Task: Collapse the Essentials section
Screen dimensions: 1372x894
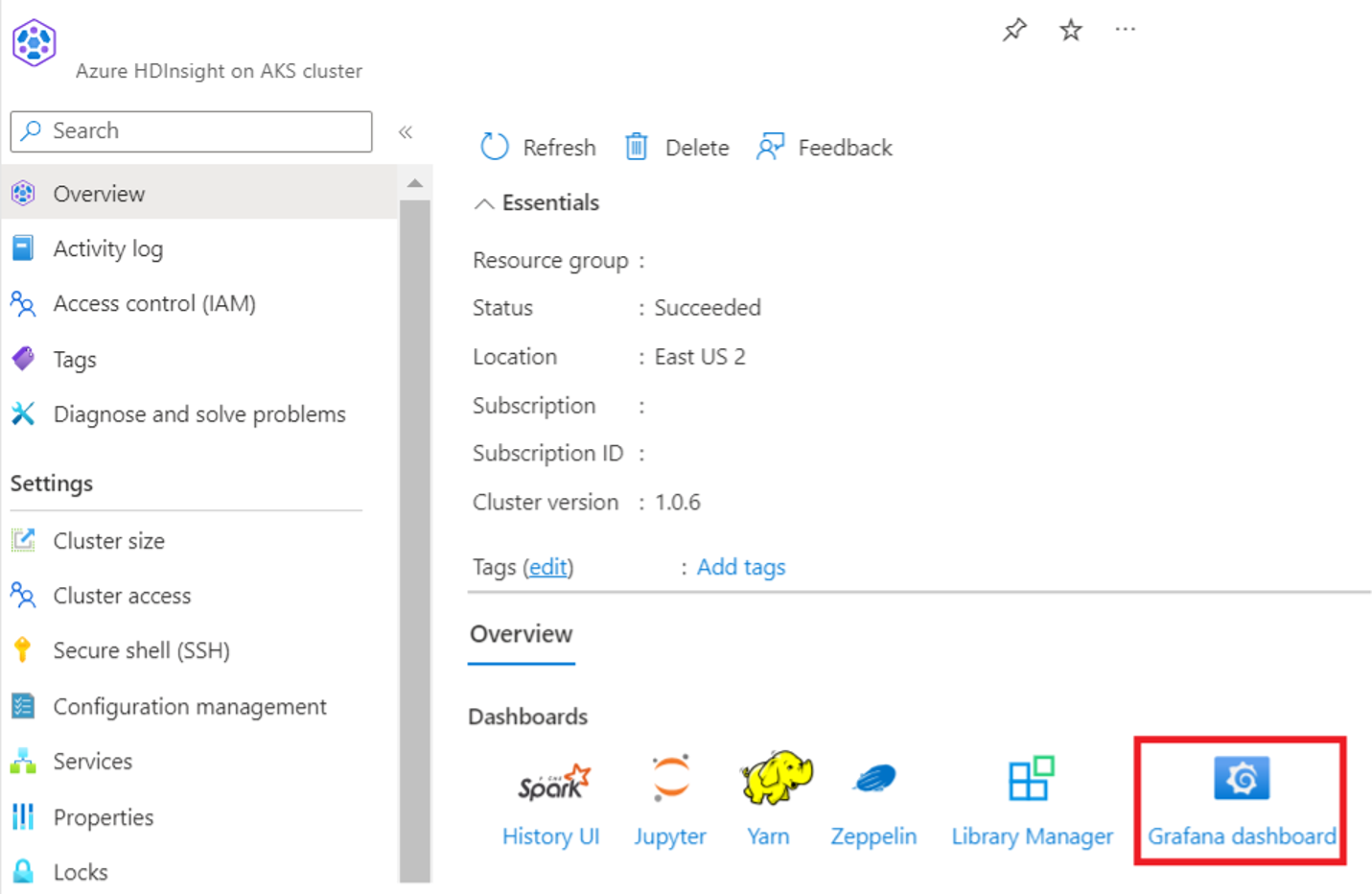Action: (484, 203)
